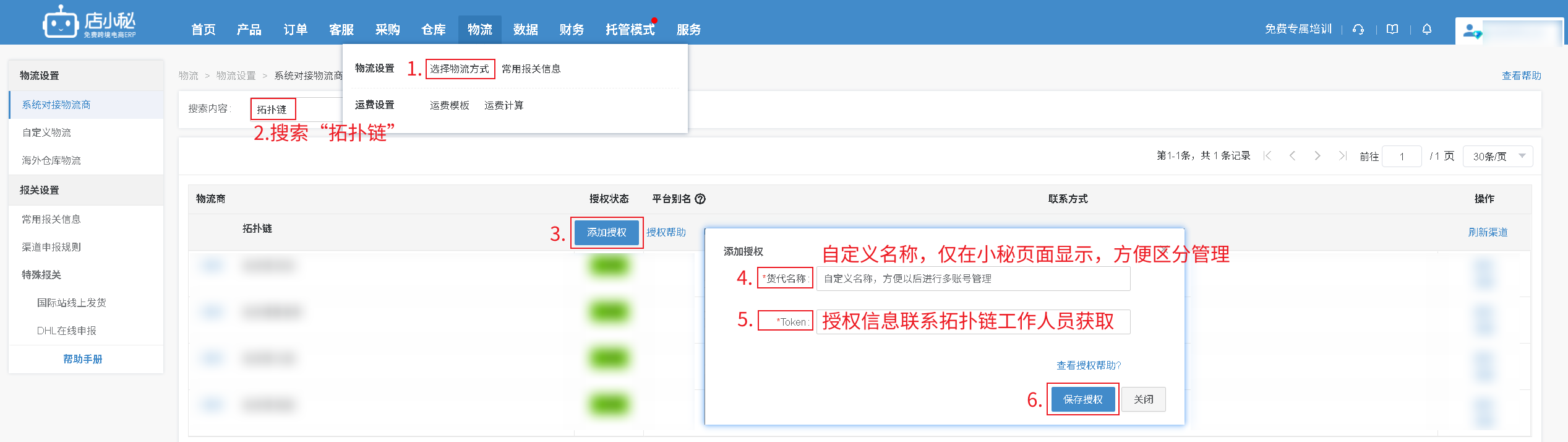
Task: Select 常用报关信息 in sidebar
Action: point(87,219)
